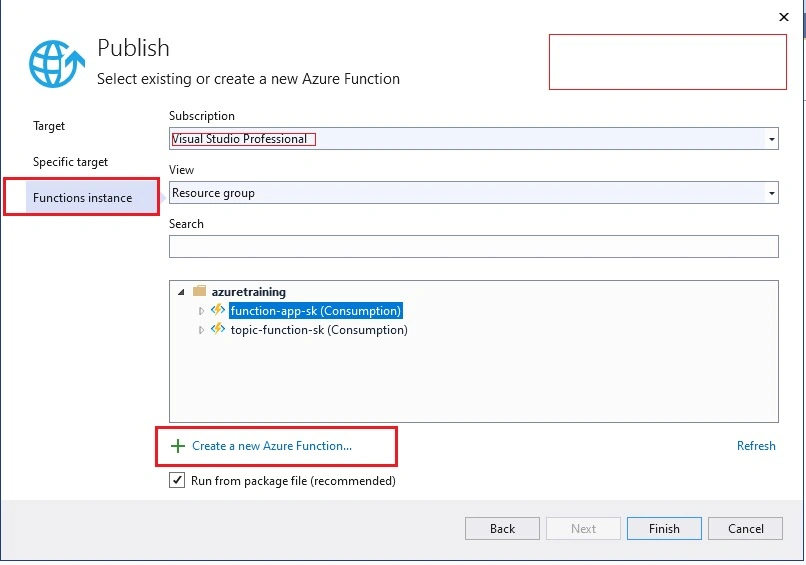Expand the function-app-sk node
Viewport: 806px width, 565px height.
pos(201,311)
